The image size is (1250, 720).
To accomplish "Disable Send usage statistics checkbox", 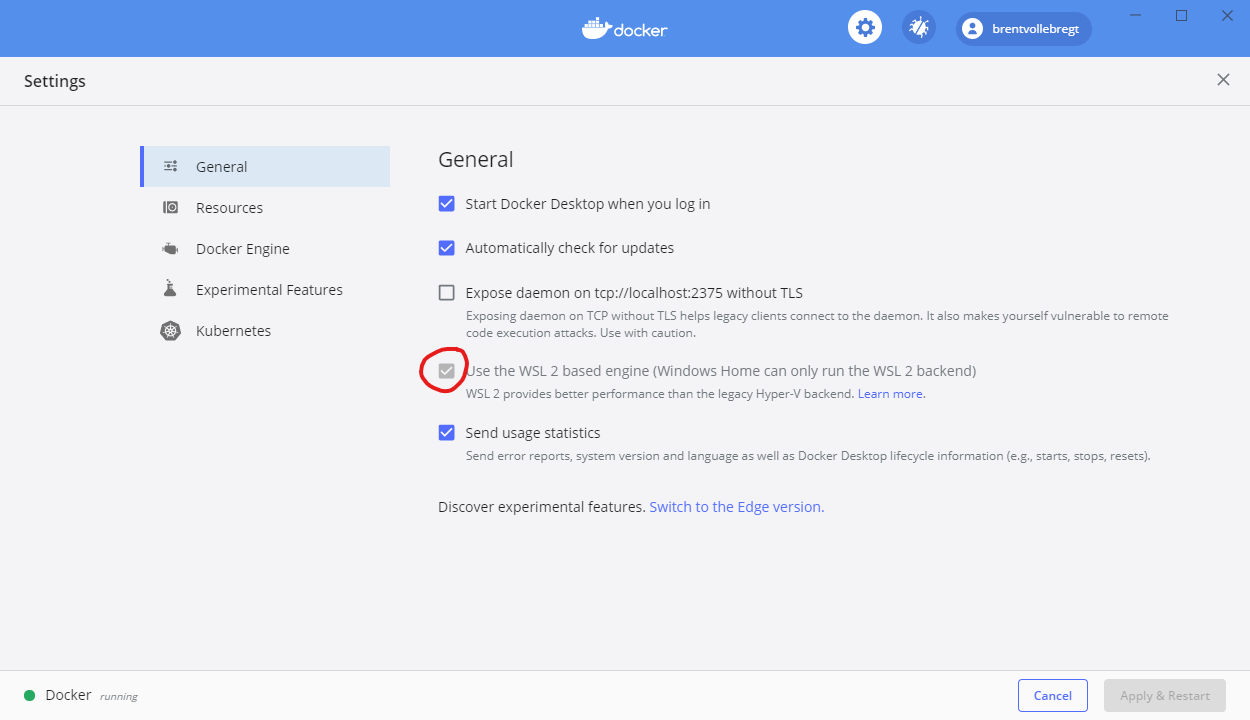I will pyautogui.click(x=447, y=433).
